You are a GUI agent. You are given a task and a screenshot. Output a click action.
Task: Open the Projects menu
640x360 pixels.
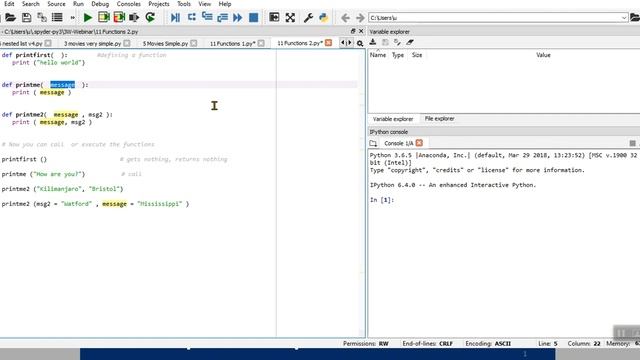[x=159, y=4]
